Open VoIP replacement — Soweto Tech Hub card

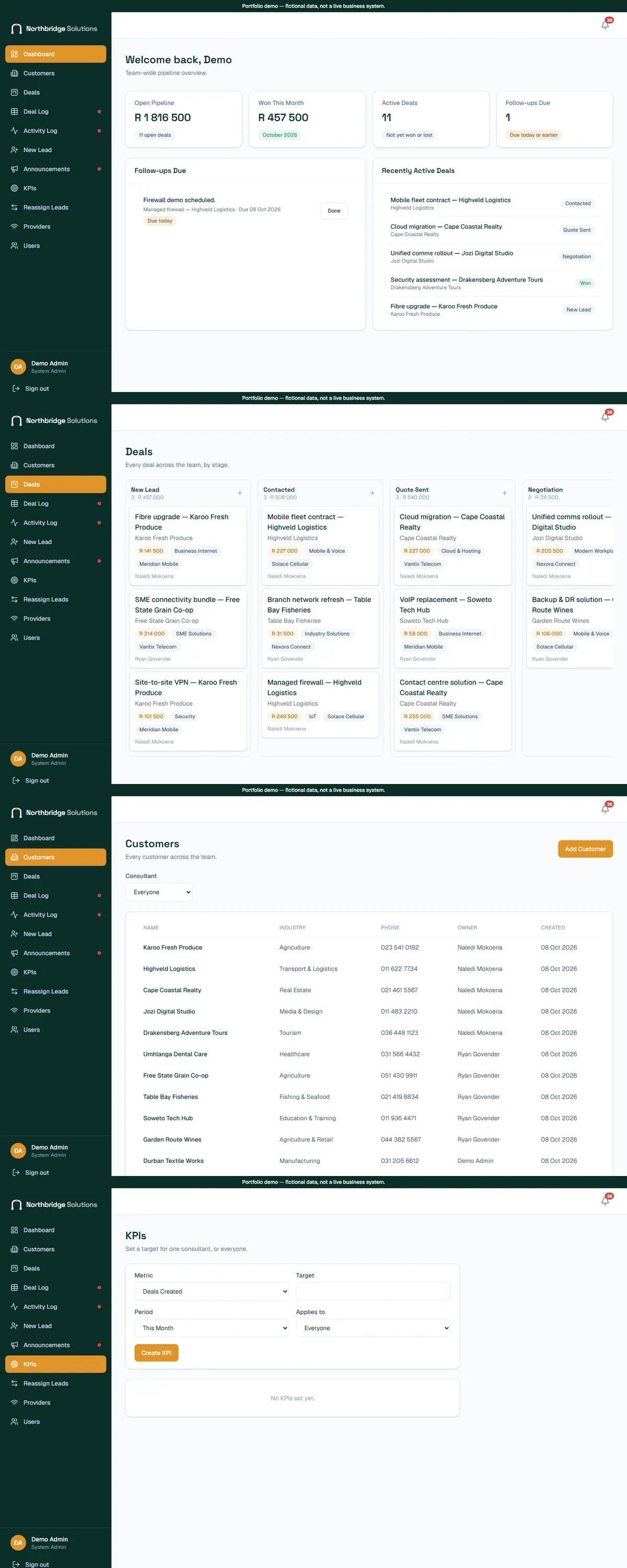coord(452,628)
